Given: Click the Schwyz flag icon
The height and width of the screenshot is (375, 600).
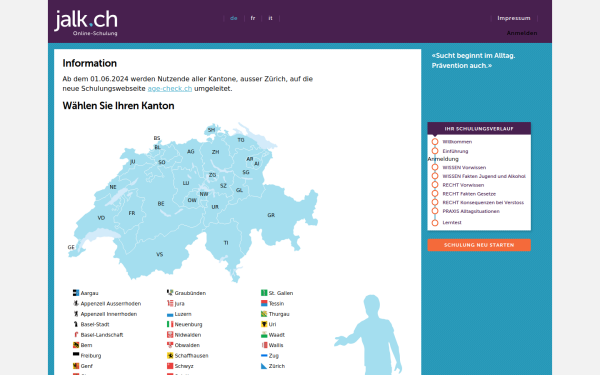Looking at the screenshot, I should tap(170, 366).
